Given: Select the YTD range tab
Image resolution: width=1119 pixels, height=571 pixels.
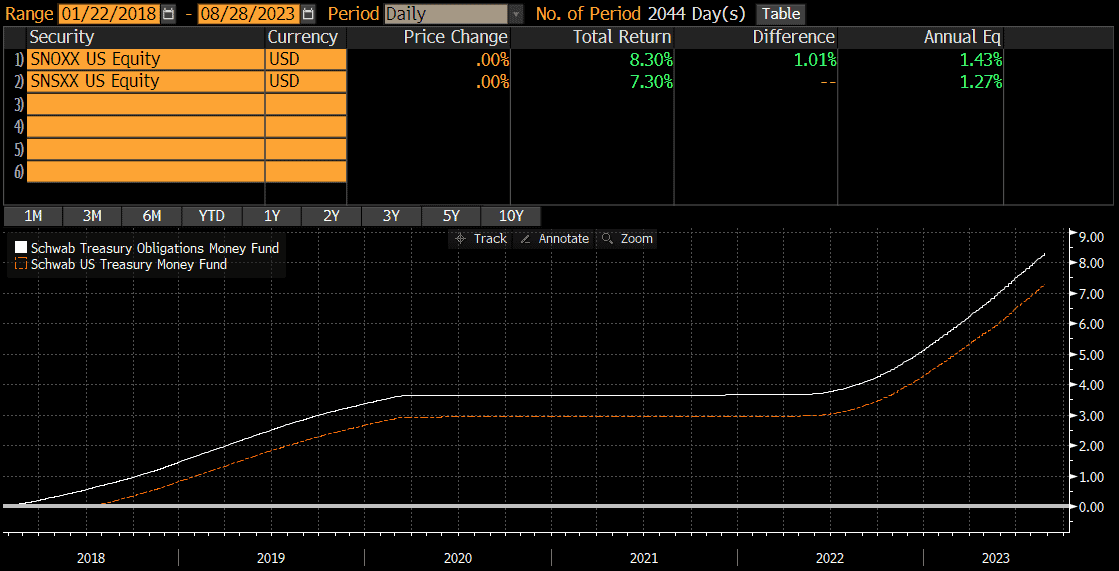Looking at the screenshot, I should (x=211, y=216).
